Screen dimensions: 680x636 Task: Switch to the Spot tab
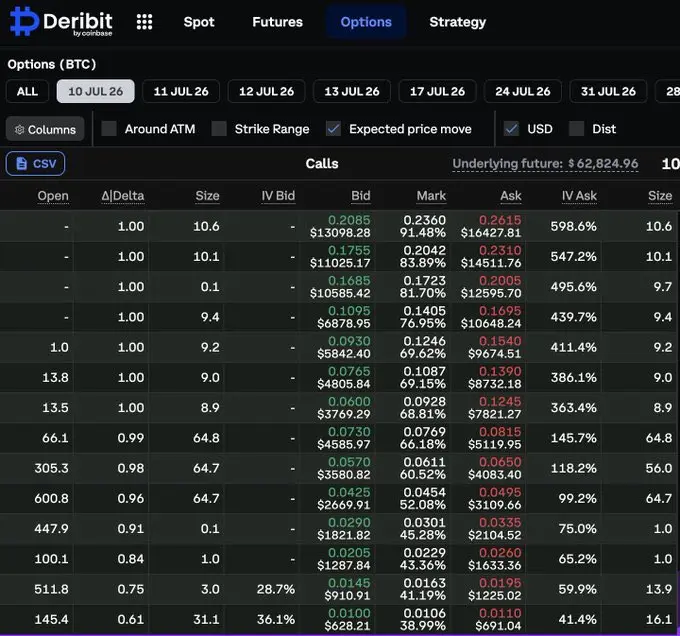coord(199,22)
